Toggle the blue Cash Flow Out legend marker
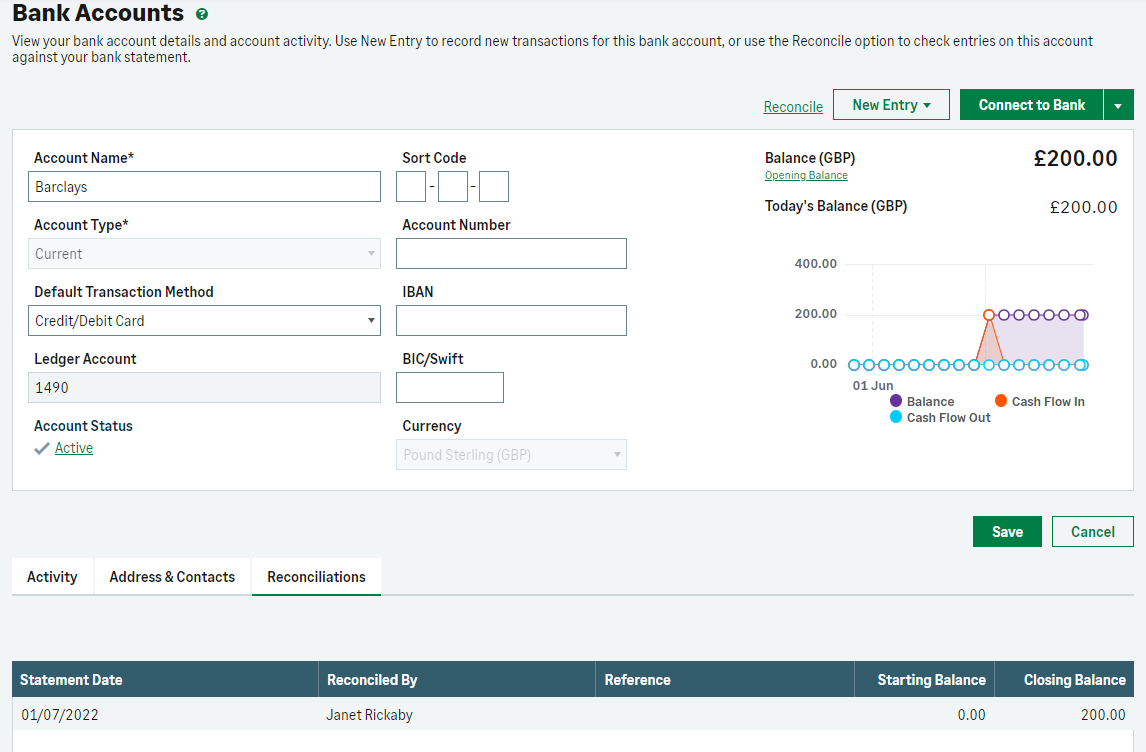This screenshot has height=752, width=1146. (896, 417)
